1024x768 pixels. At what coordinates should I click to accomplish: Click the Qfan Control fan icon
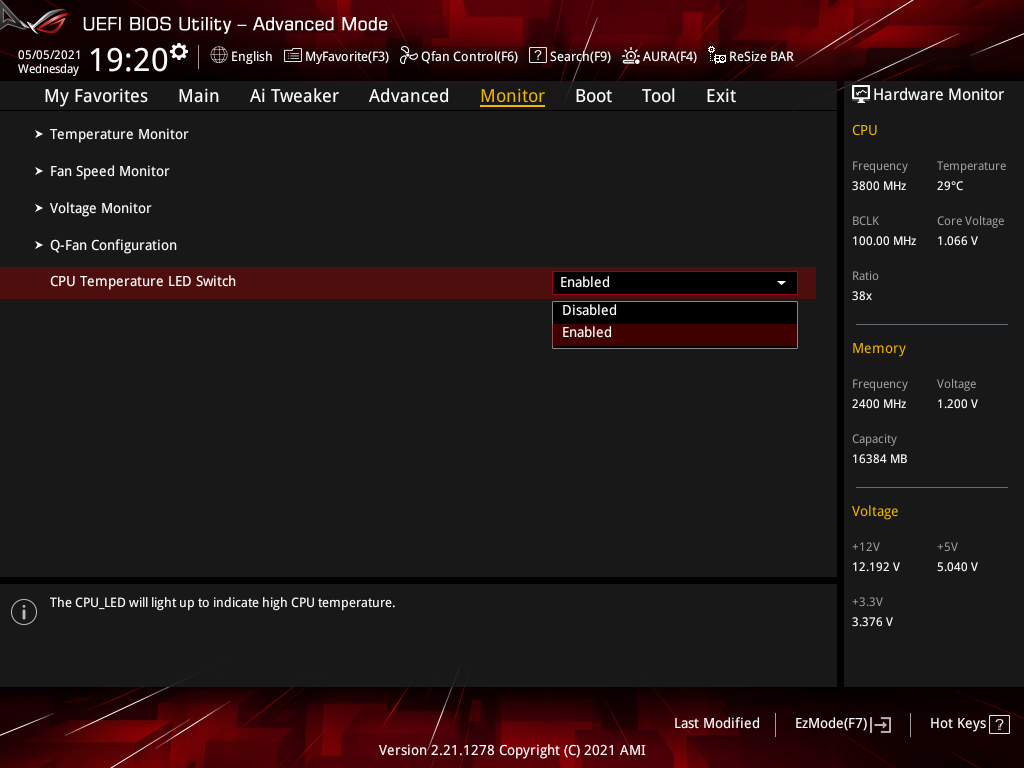pyautogui.click(x=409, y=56)
